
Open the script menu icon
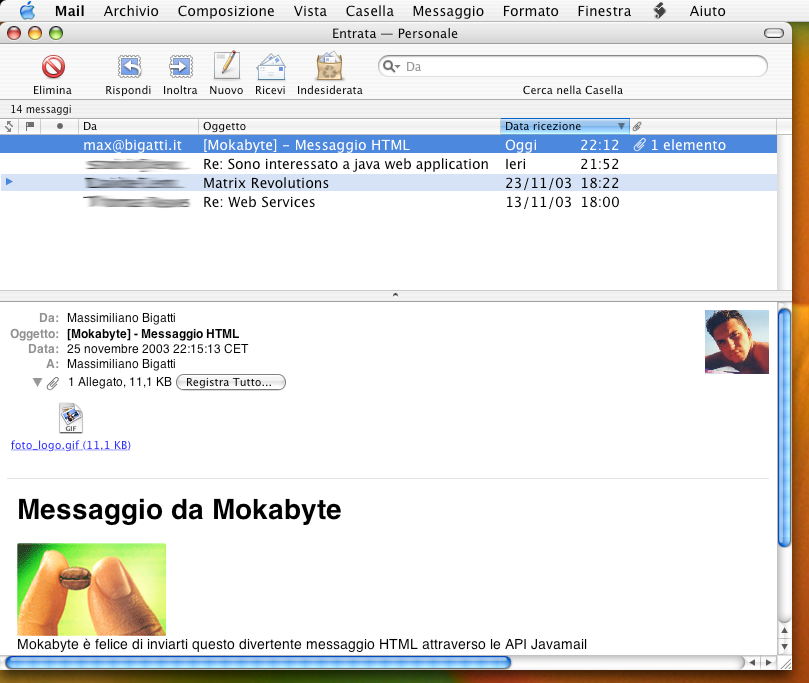659,10
